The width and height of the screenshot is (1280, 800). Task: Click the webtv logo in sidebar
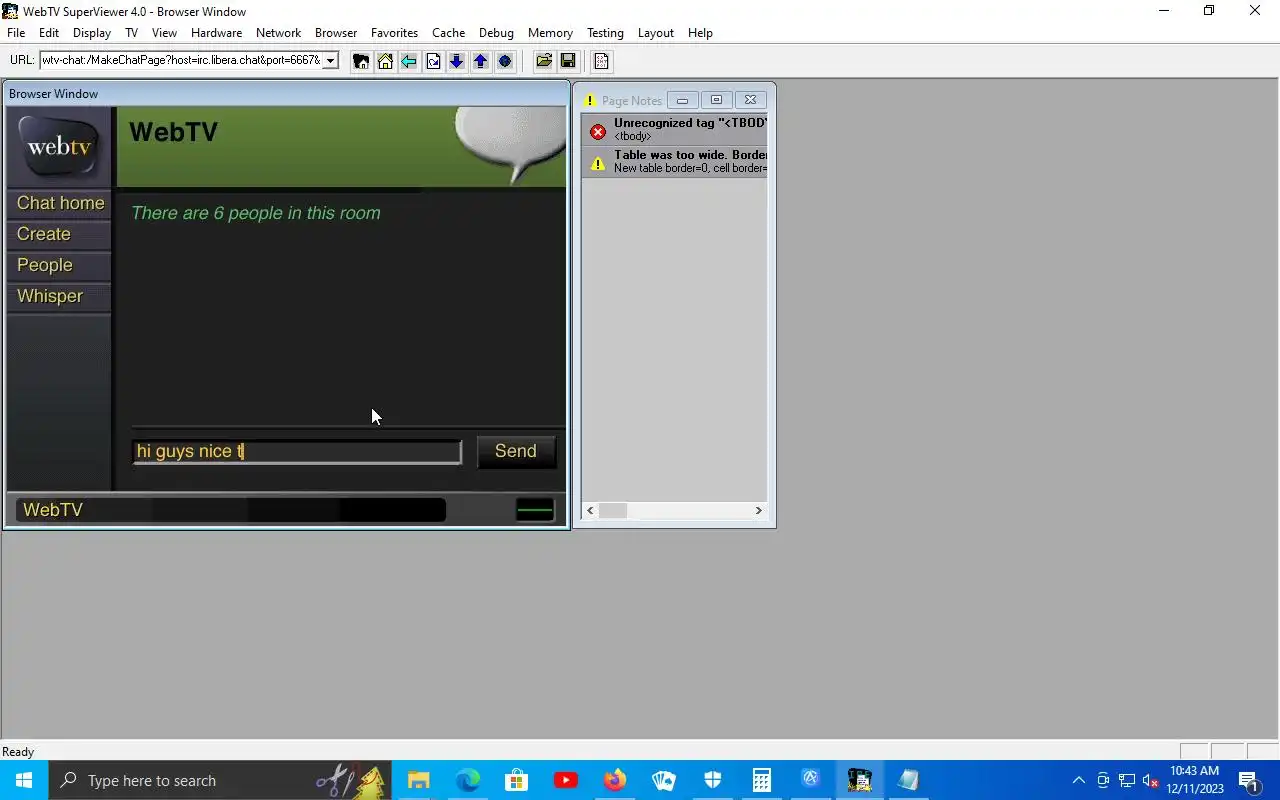(59, 147)
